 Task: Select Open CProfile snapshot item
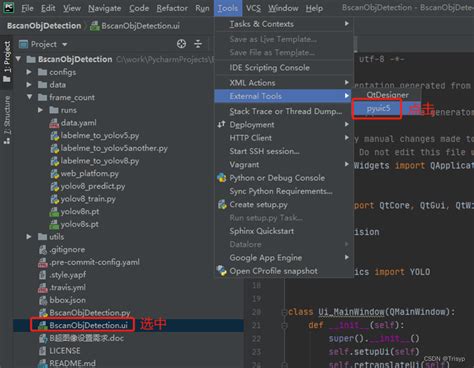click(x=273, y=271)
